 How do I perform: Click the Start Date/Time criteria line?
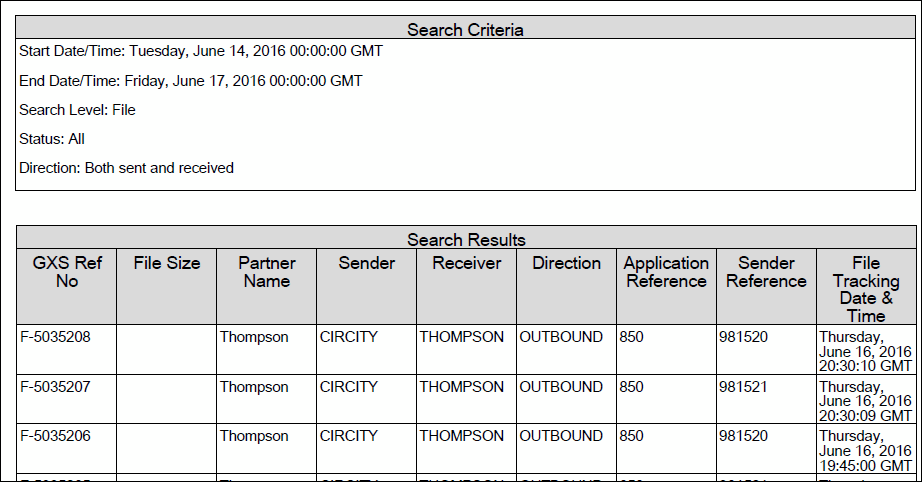(x=200, y=51)
